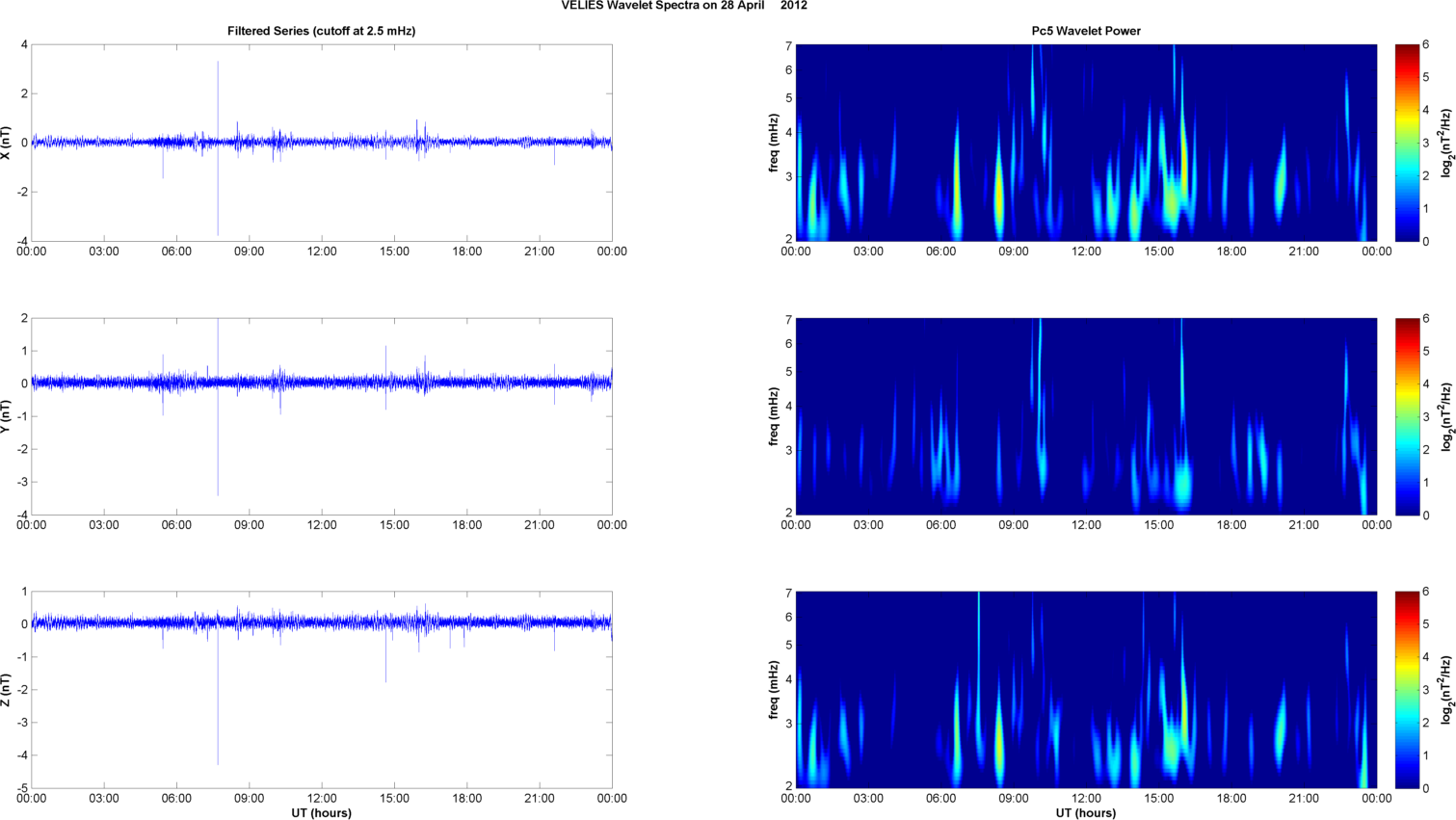Click the colorbar beside the X wavelet power plot
Viewport: 1456px width, 820px height.
coord(1407,143)
